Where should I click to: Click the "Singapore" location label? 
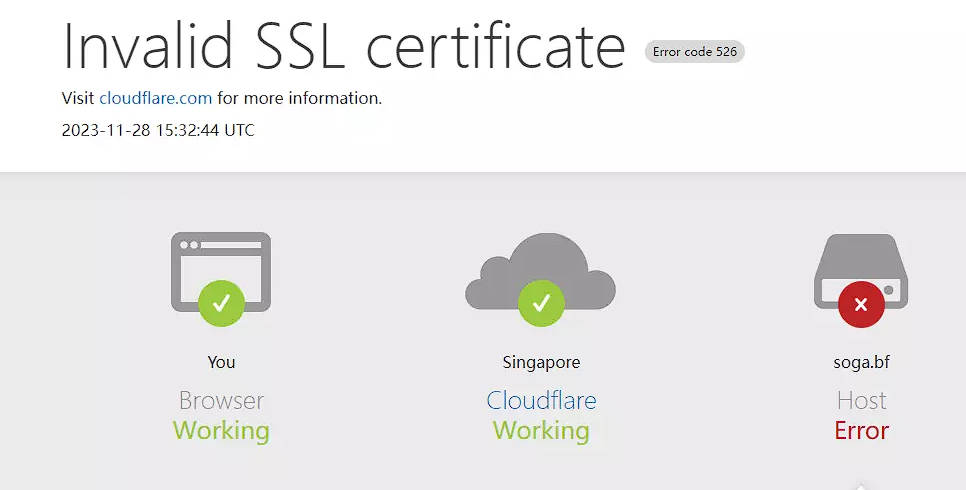click(541, 362)
